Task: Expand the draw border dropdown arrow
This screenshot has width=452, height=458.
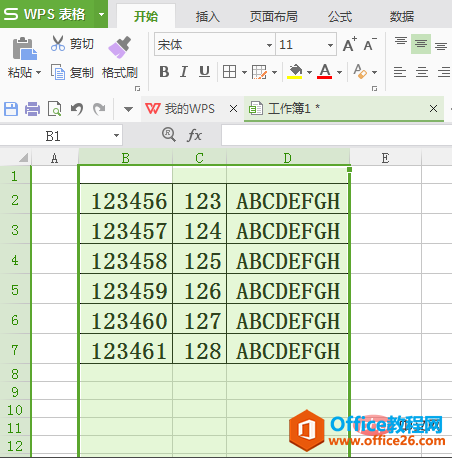Action: click(x=274, y=72)
